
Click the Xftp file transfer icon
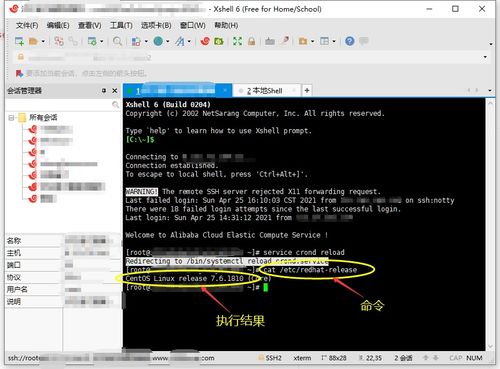point(219,41)
